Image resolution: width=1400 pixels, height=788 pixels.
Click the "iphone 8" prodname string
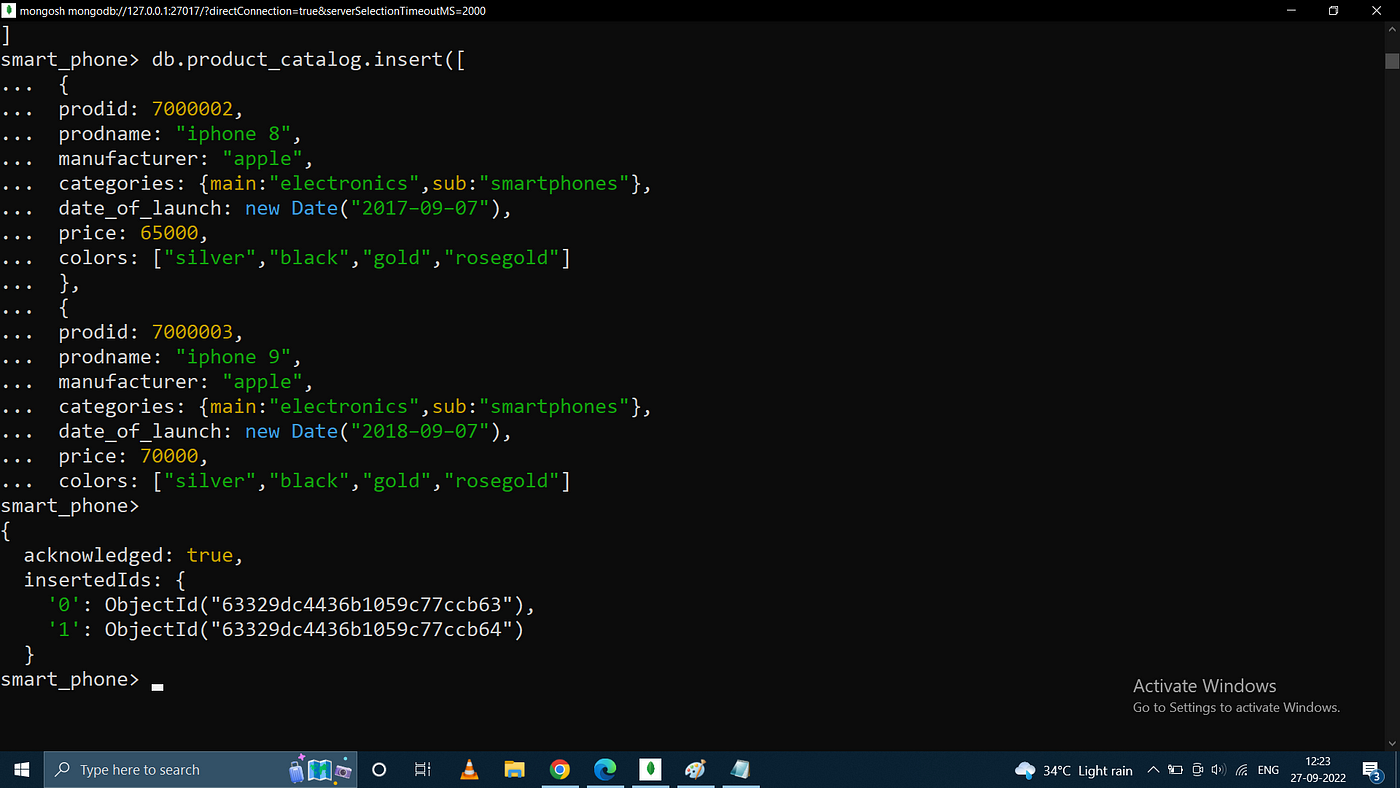[234, 134]
